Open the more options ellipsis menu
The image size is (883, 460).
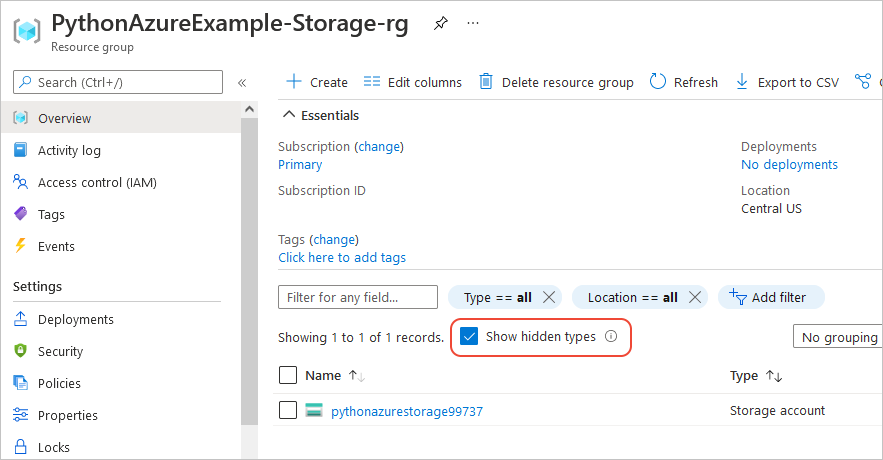pyautogui.click(x=473, y=23)
